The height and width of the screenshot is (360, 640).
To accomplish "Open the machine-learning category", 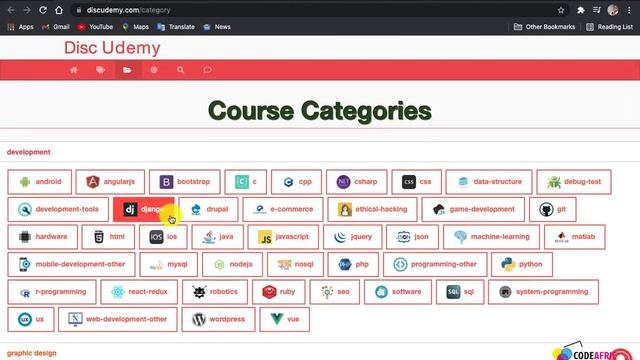I will (x=491, y=237).
